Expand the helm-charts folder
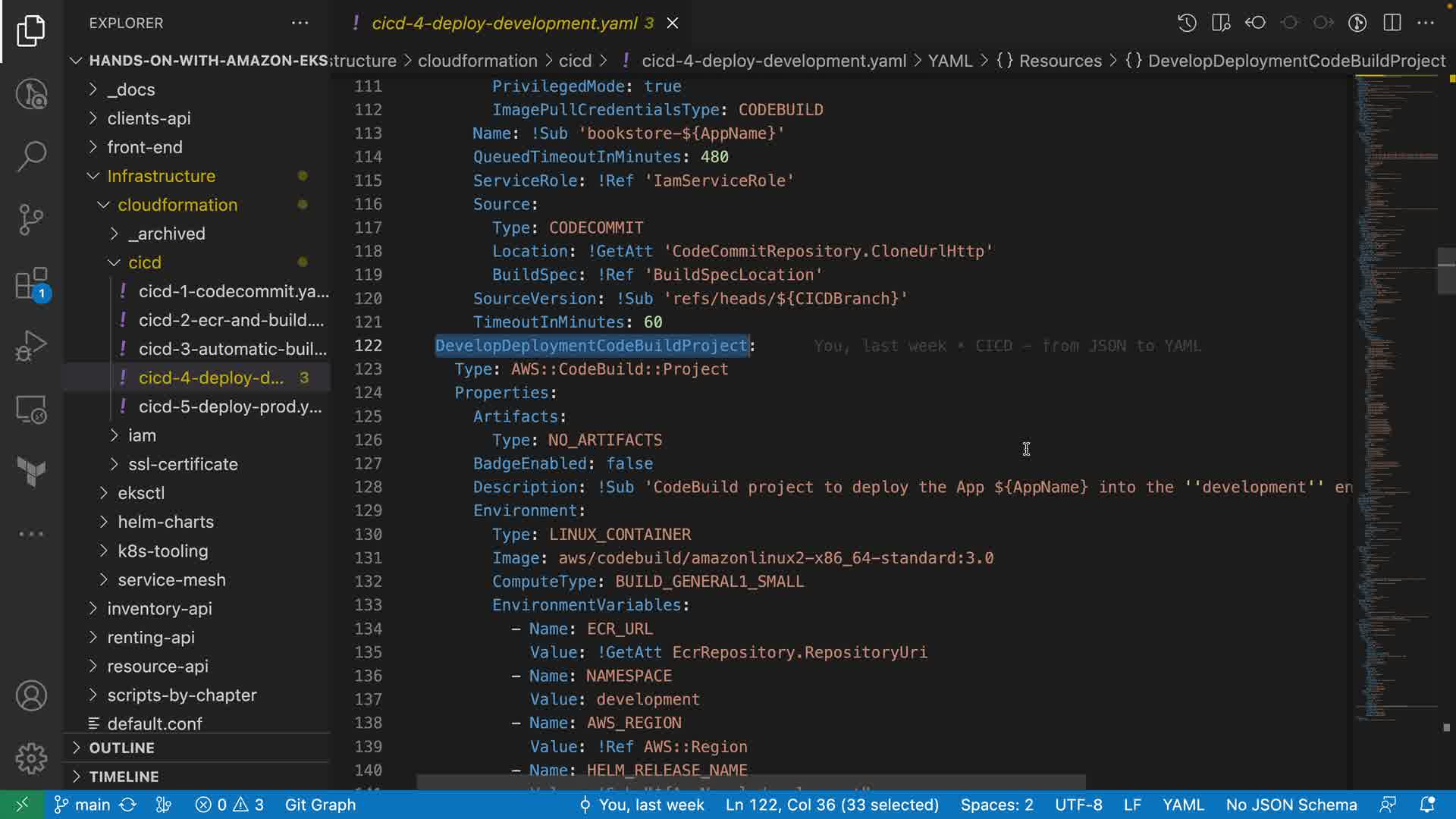Viewport: 1456px width, 819px height. click(x=165, y=522)
